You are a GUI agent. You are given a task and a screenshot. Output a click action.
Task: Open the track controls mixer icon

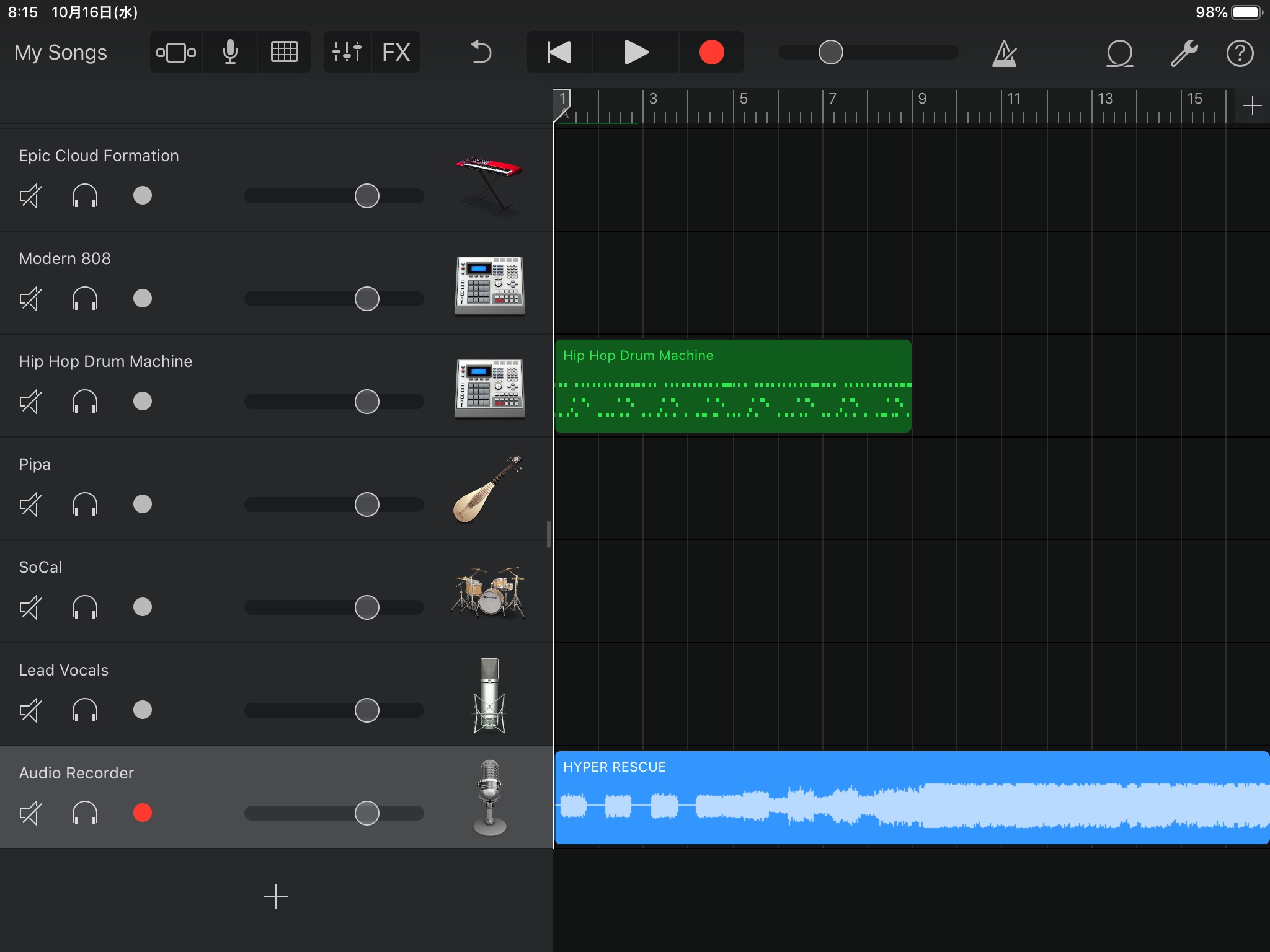coord(347,53)
